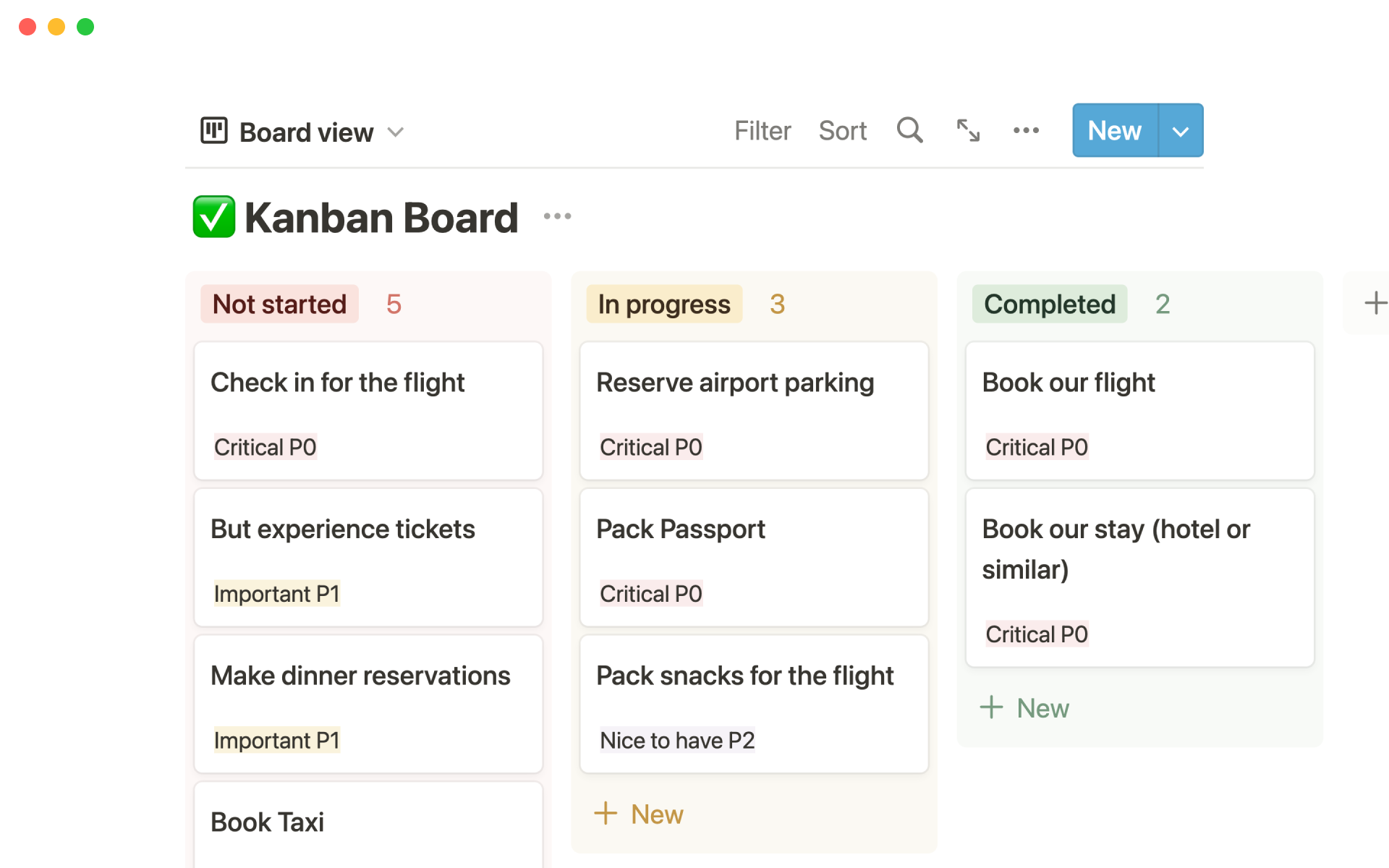Open three-dots menu beside Kanban Board title

click(x=557, y=216)
